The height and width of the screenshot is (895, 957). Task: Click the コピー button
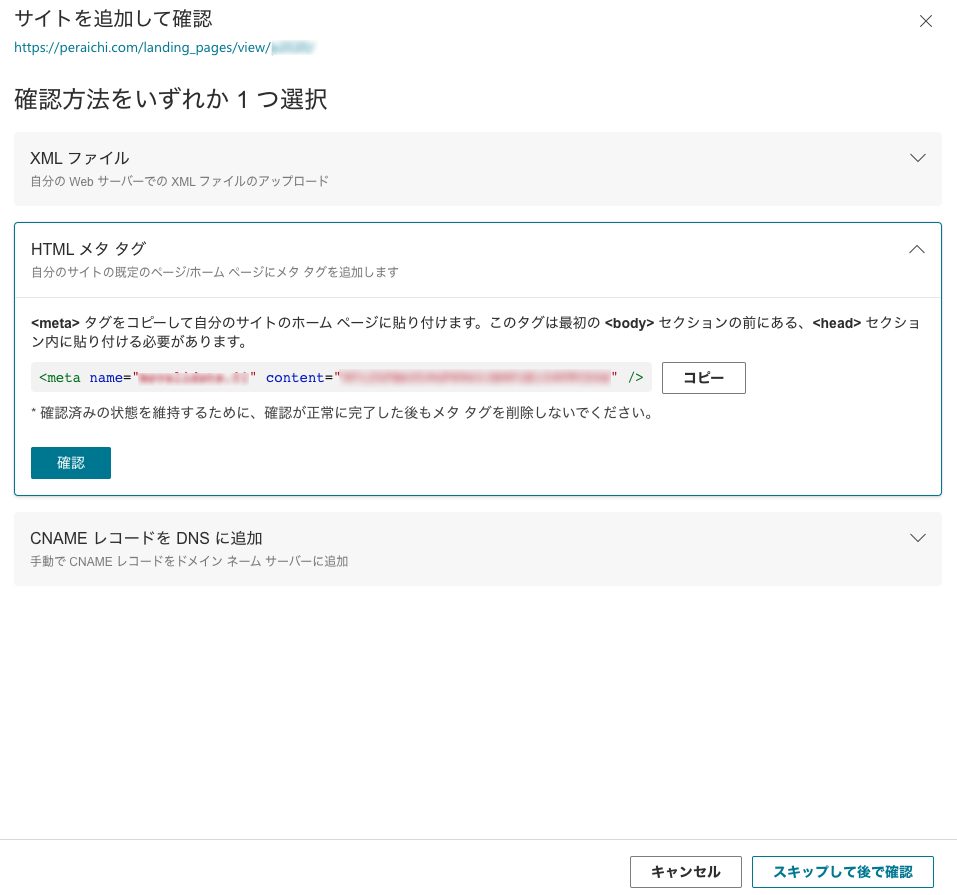coord(703,378)
